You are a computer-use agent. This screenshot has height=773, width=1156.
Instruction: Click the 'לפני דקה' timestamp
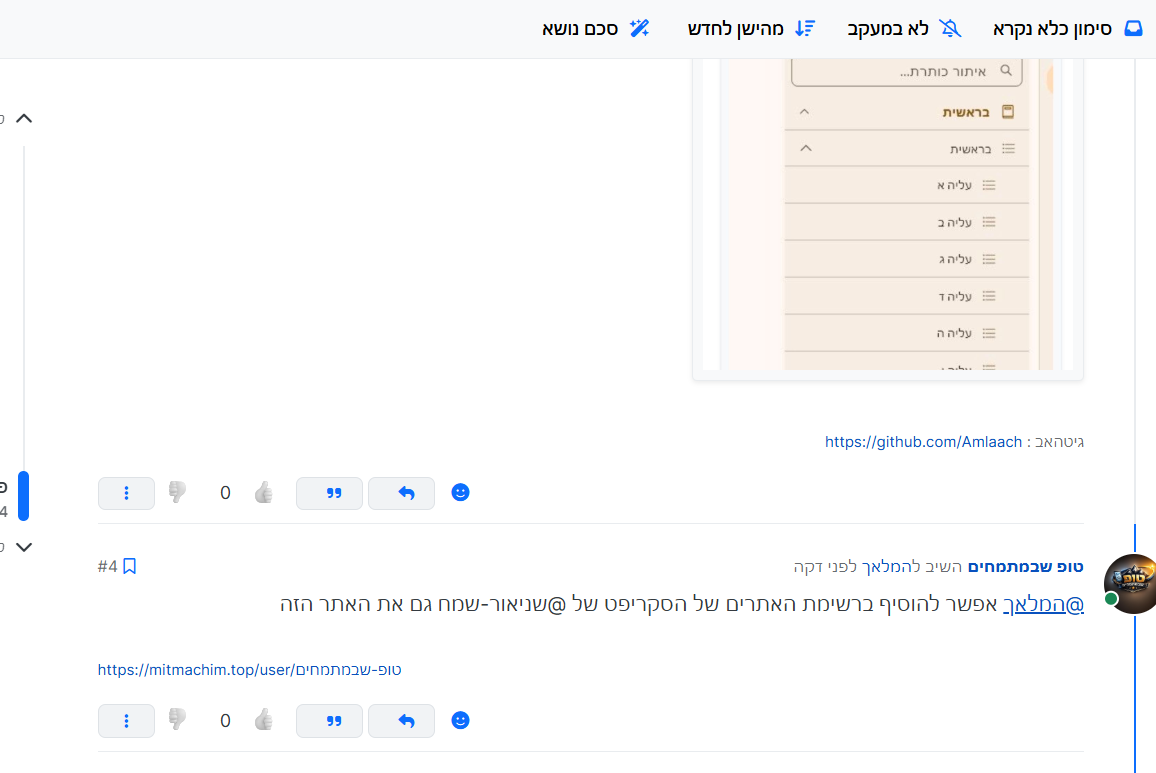point(825,566)
